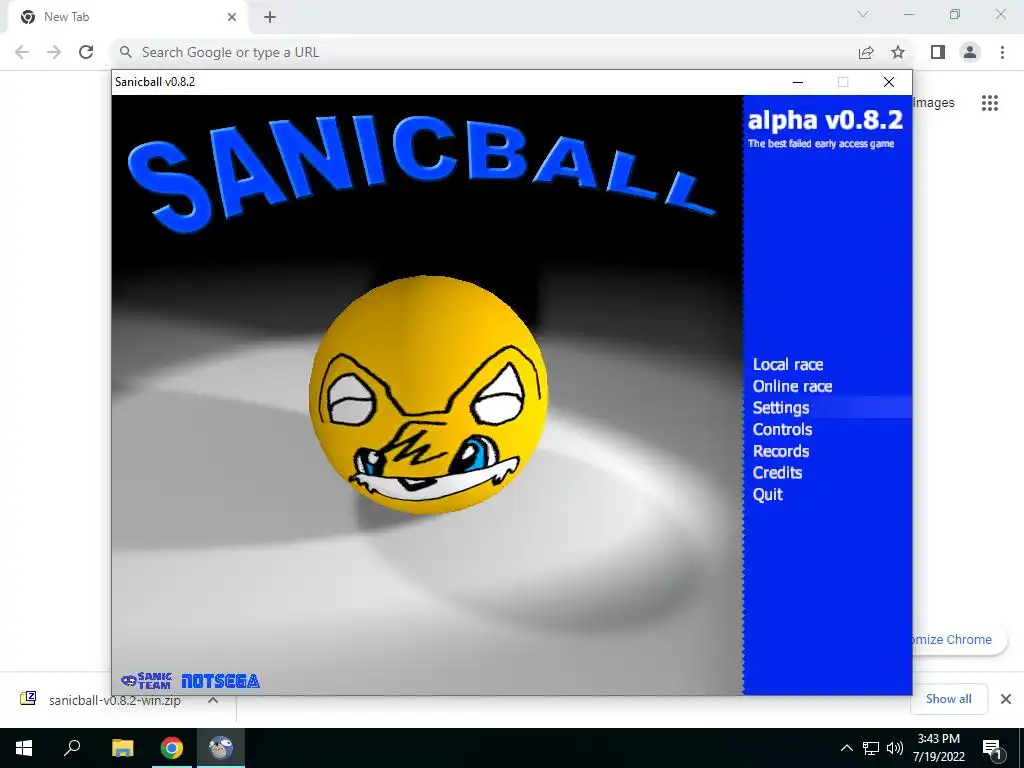Click the yellow ball character
This screenshot has height=768, width=1024.
[x=428, y=394]
